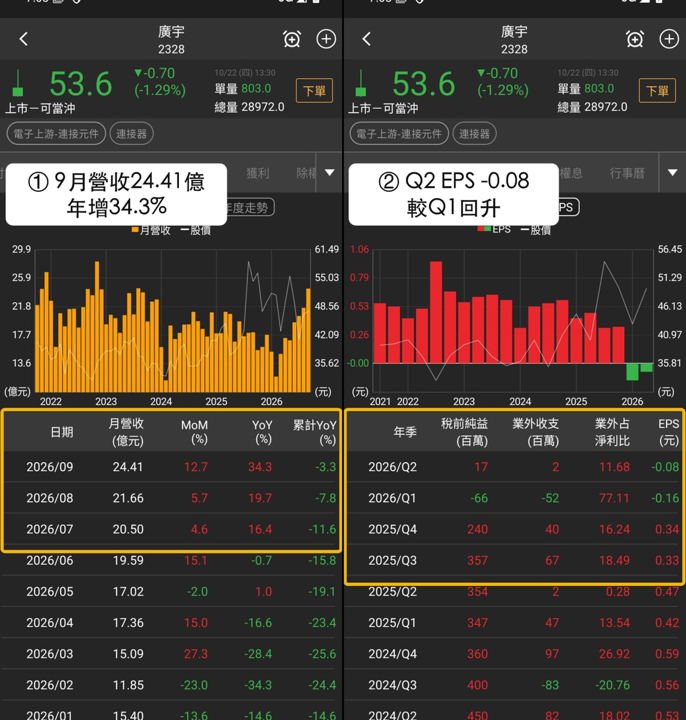The height and width of the screenshot is (720, 686).
Task: Select the 2026/07 revenue row date
Action: pos(50,529)
